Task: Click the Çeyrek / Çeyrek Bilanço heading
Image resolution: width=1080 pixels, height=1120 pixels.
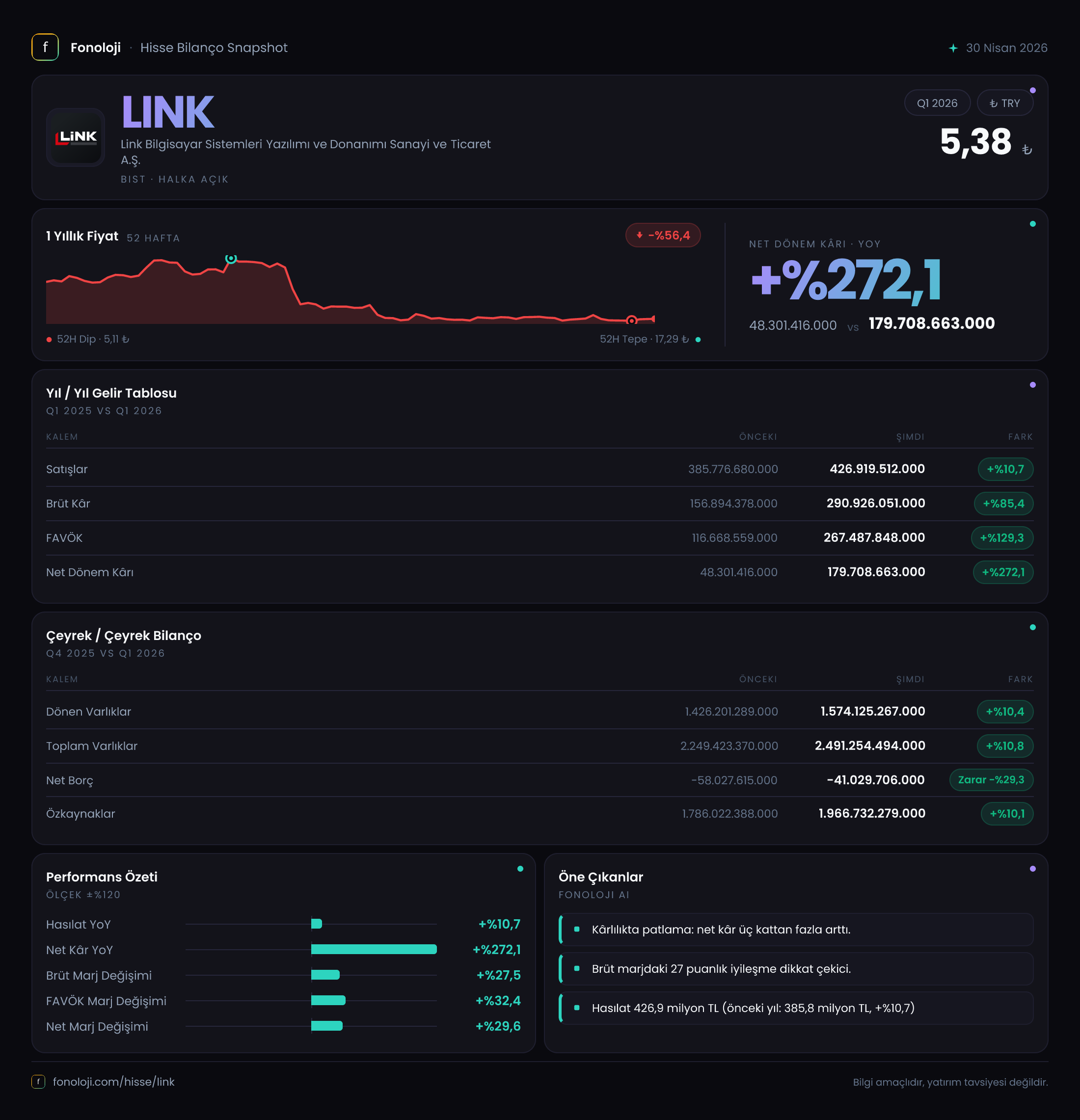Action: click(x=123, y=636)
